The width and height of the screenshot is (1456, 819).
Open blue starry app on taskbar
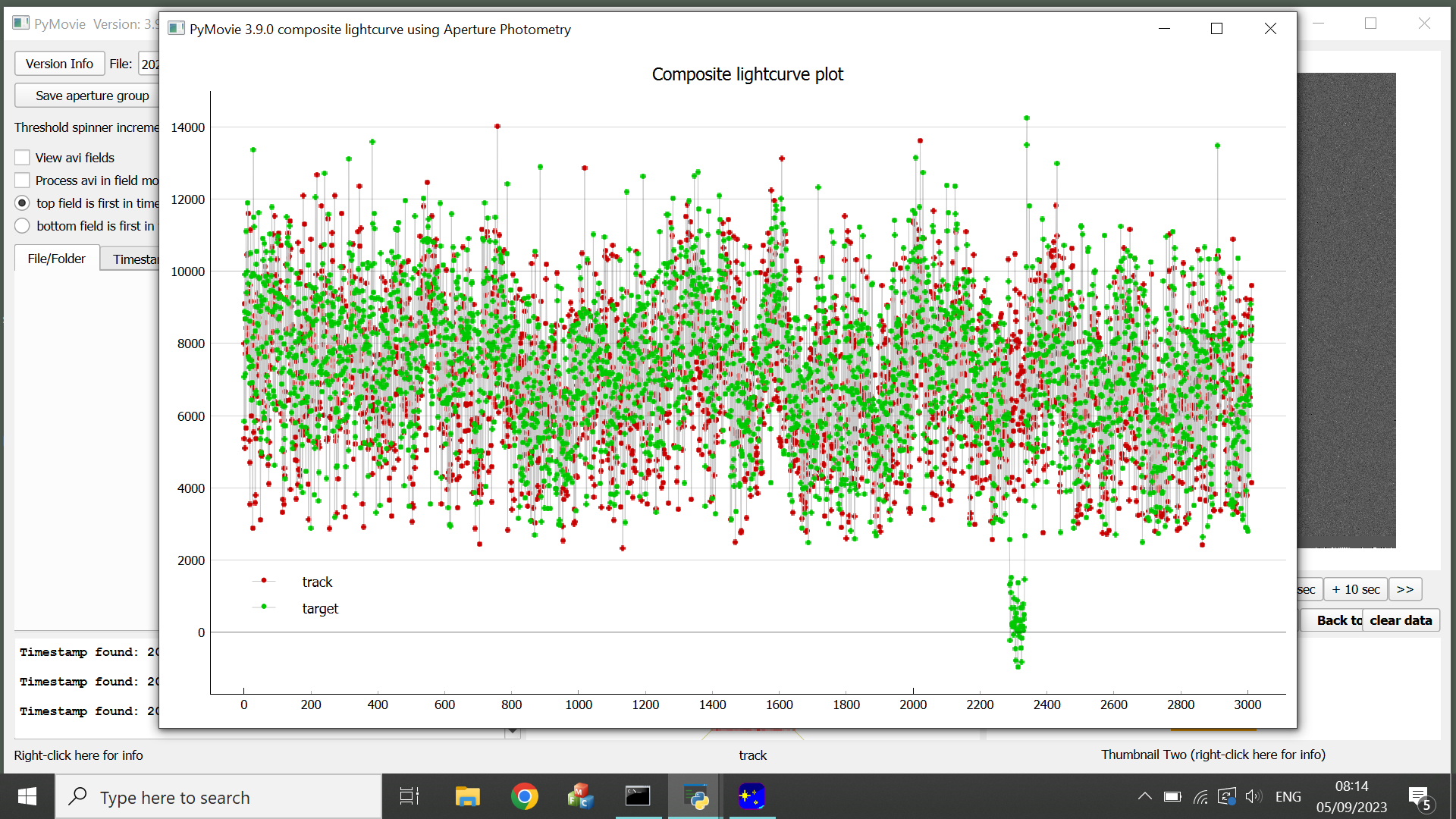point(752,796)
